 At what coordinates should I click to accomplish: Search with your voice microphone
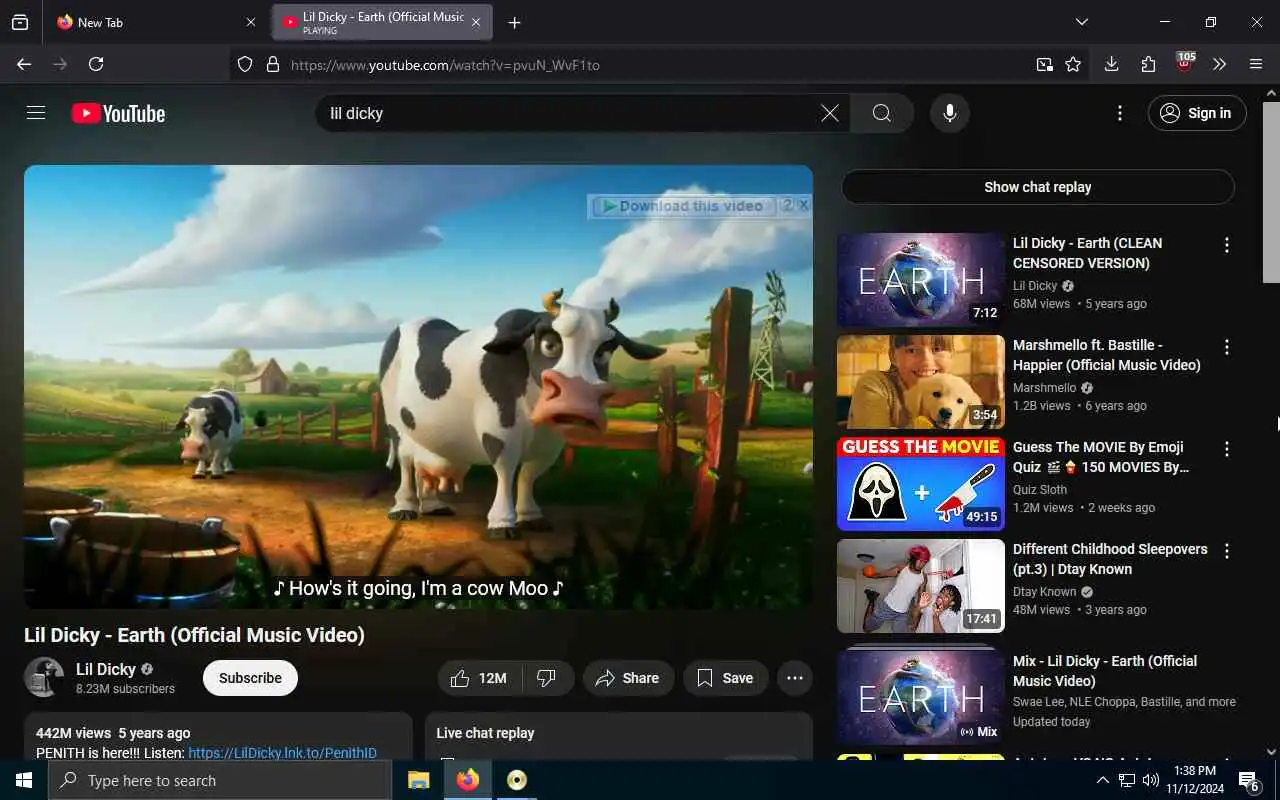pos(950,113)
